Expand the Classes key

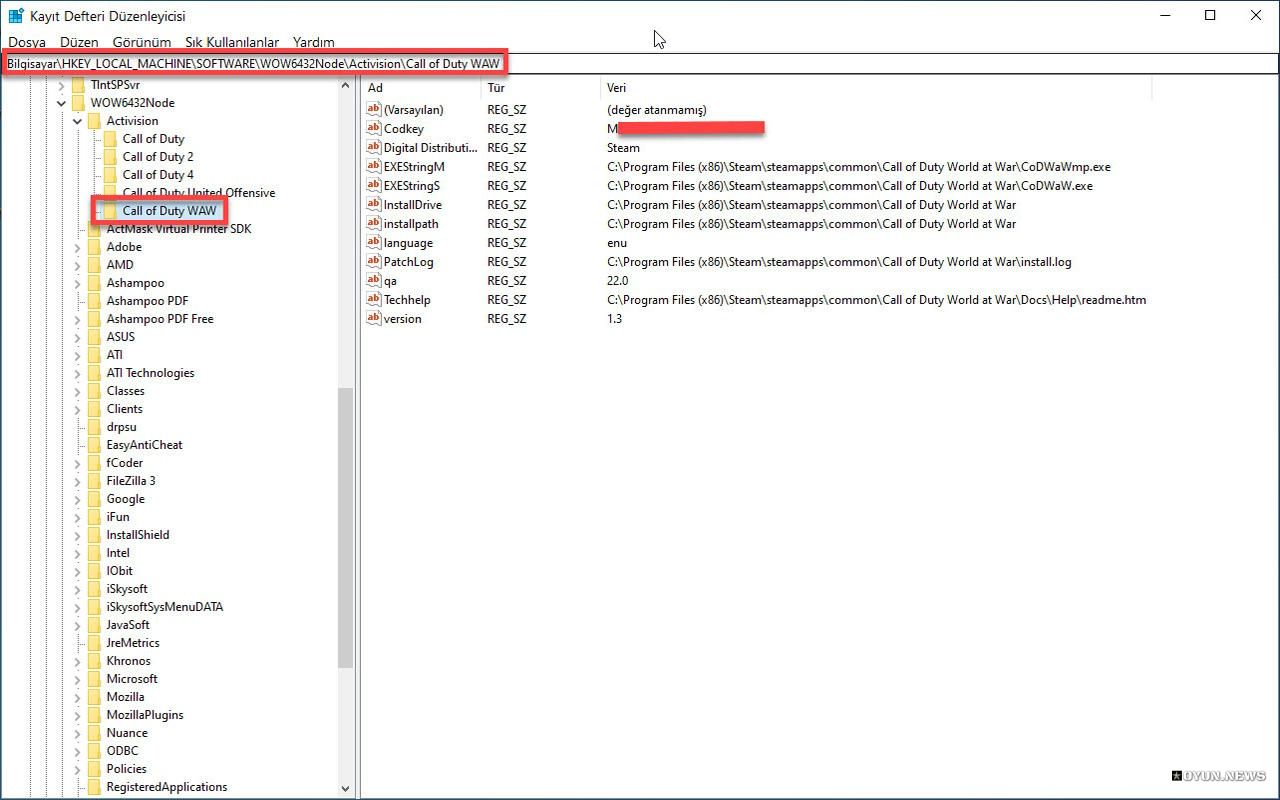click(78, 391)
